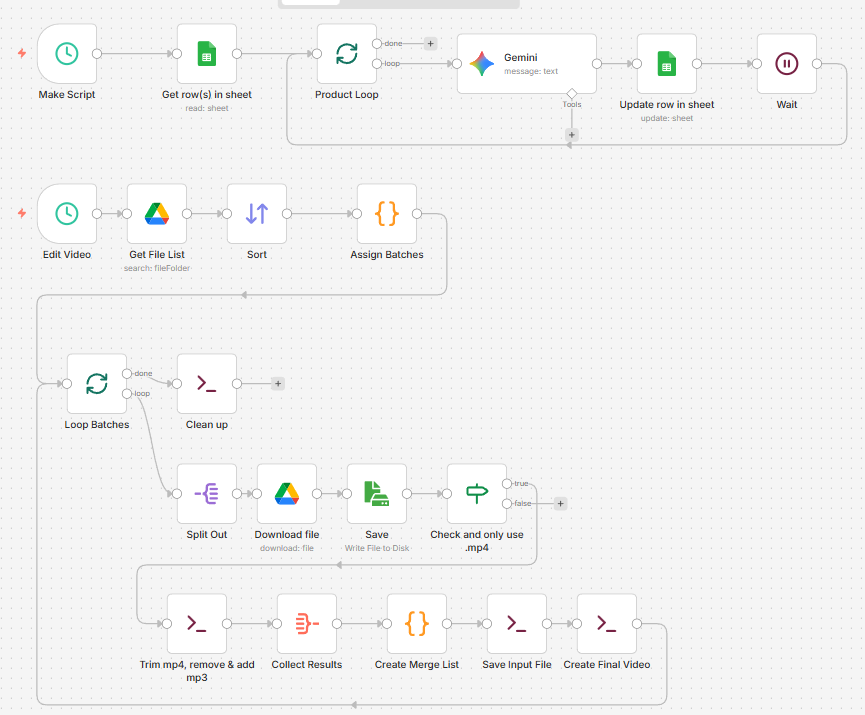The width and height of the screenshot is (865, 715).
Task: Open the Download file node
Action: pos(287,493)
